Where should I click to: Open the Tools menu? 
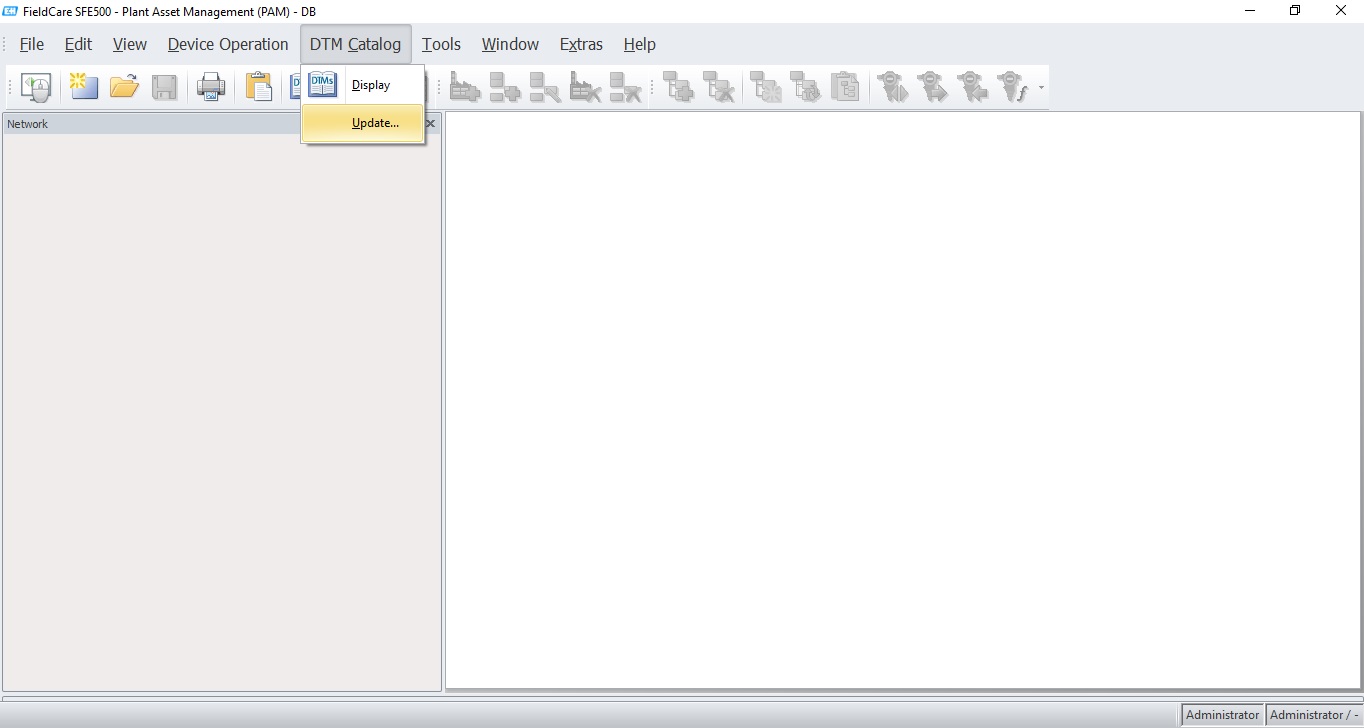(441, 44)
